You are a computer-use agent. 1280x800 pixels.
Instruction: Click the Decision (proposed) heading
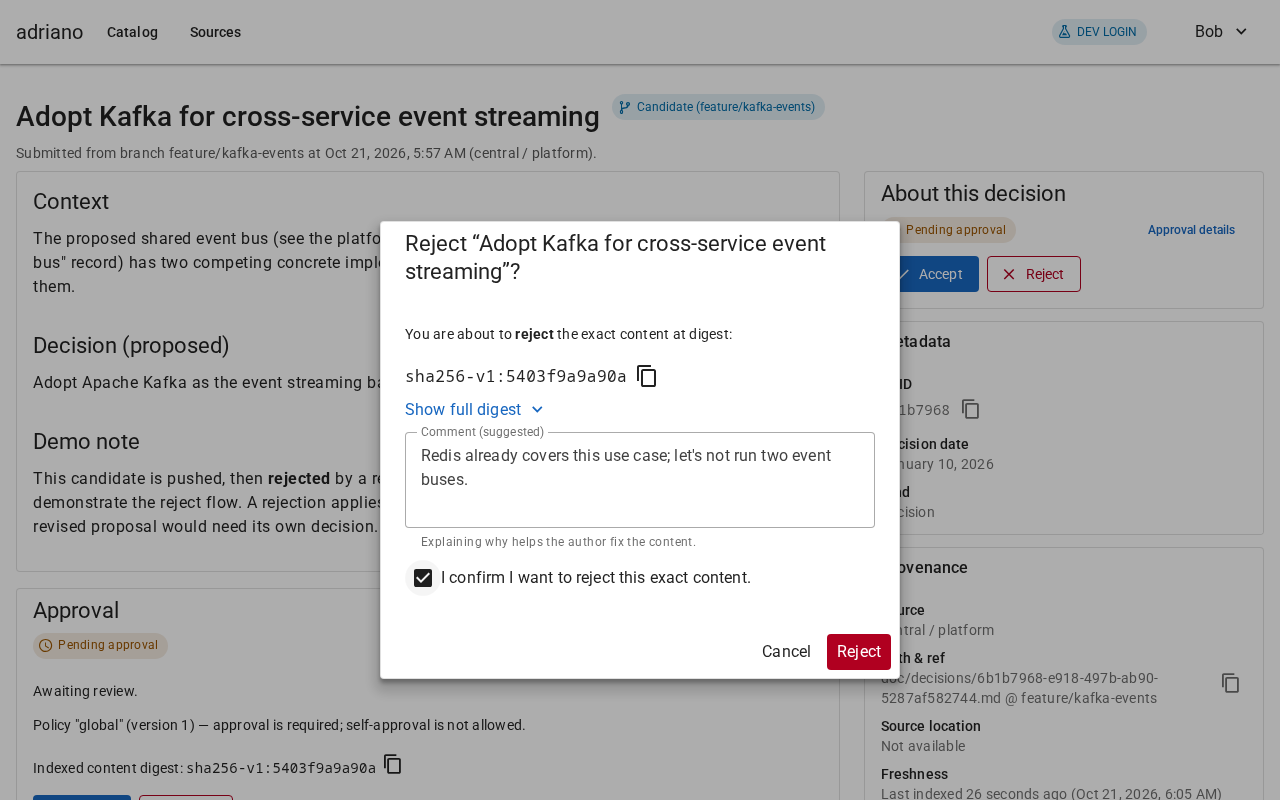coord(131,346)
